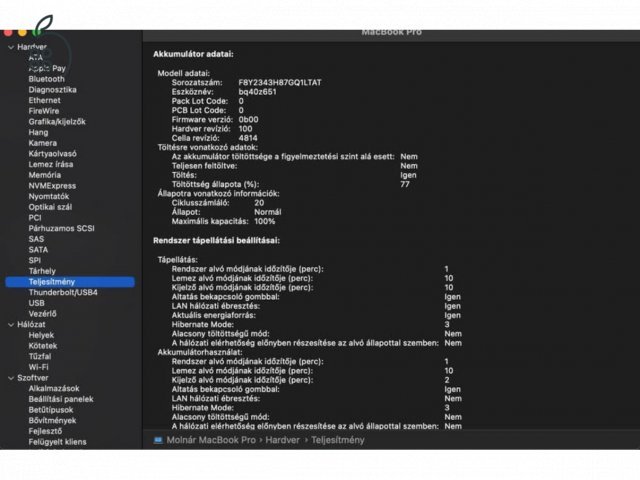Screen dimensions: 640x480
Task: Open the Vezérlő entry
Action: [x=42, y=313]
